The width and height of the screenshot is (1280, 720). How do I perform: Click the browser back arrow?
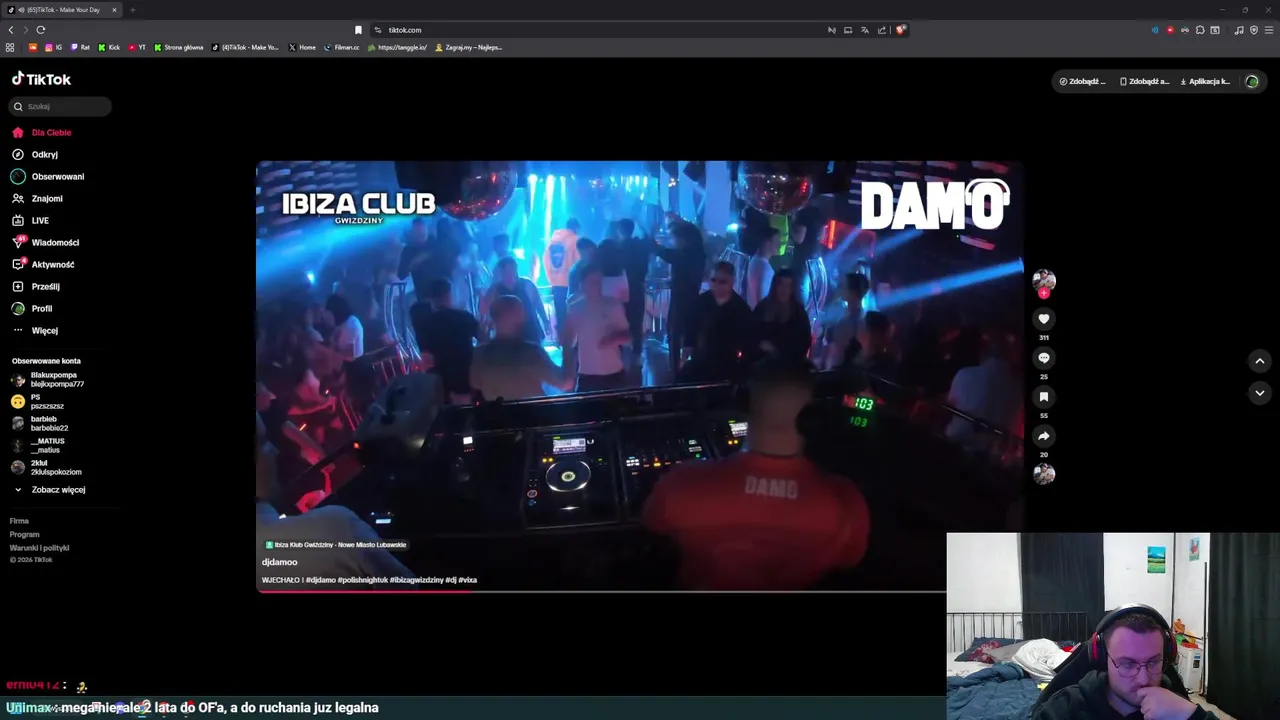point(11,30)
